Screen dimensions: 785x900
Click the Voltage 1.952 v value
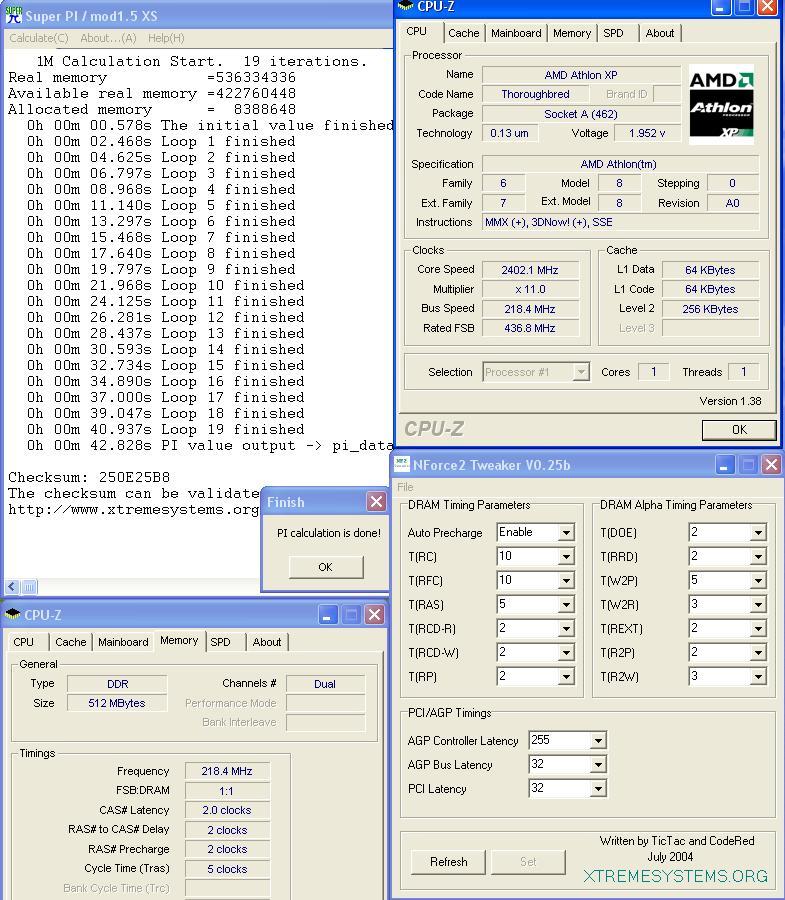coord(647,133)
